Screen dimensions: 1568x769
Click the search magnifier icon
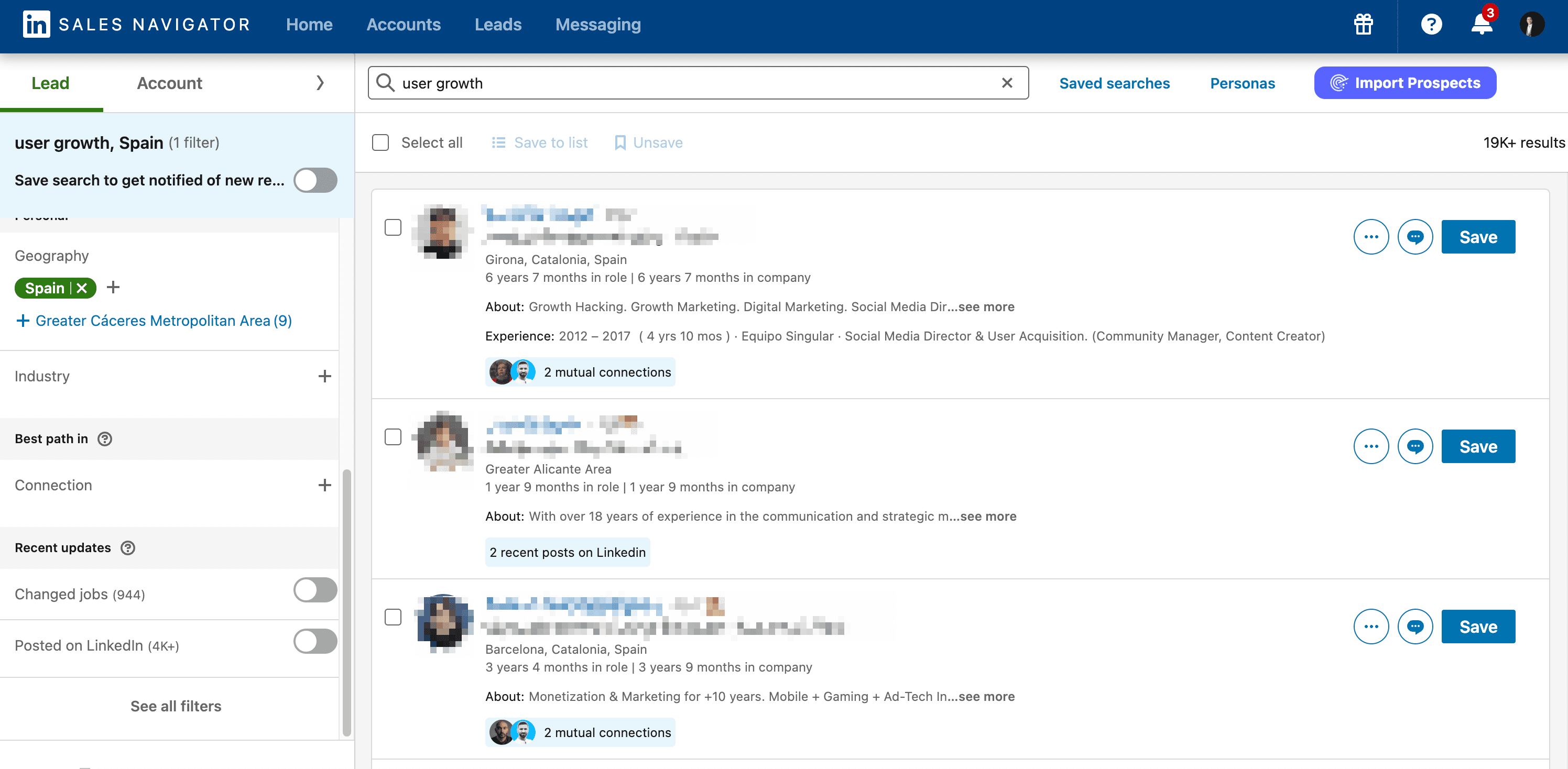coord(385,83)
